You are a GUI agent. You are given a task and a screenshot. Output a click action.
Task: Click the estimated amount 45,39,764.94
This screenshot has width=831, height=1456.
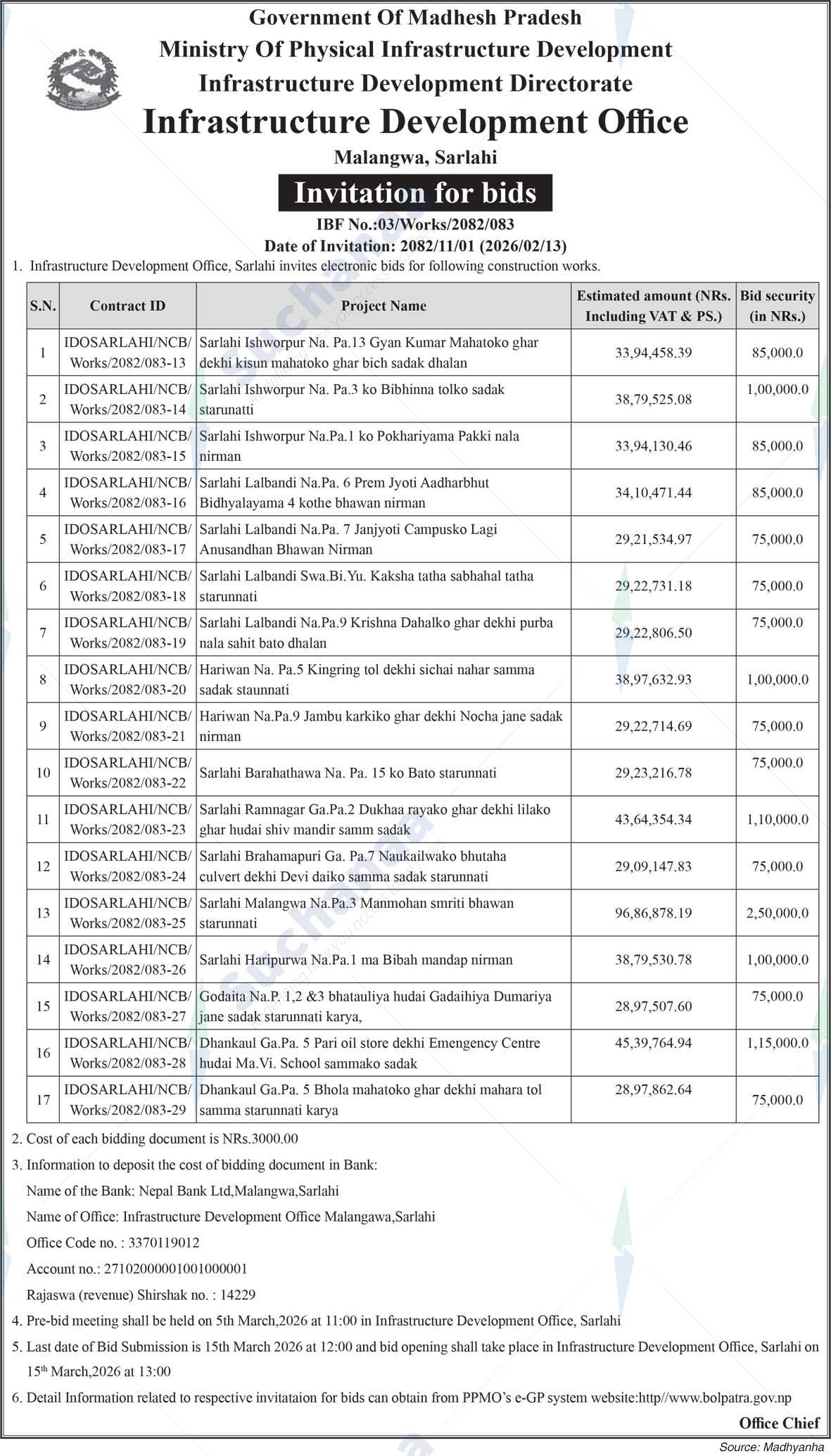(x=653, y=1043)
